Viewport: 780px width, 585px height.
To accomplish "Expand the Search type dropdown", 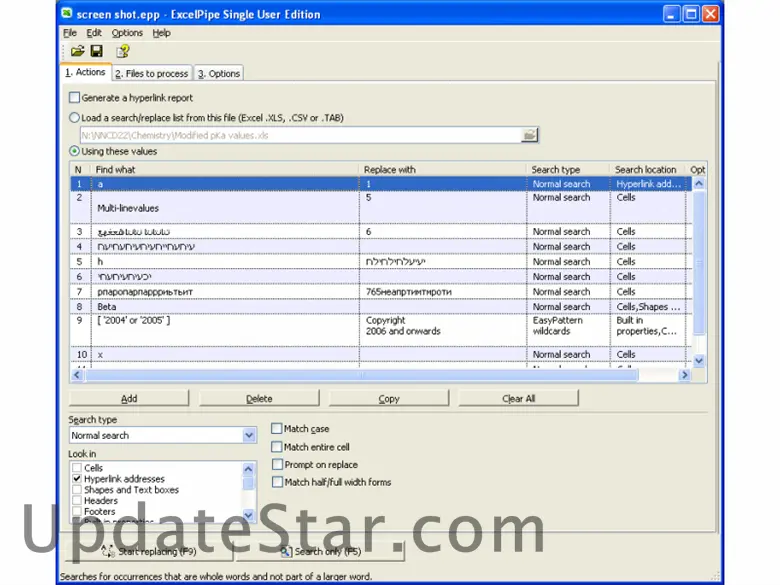I will click(249, 436).
